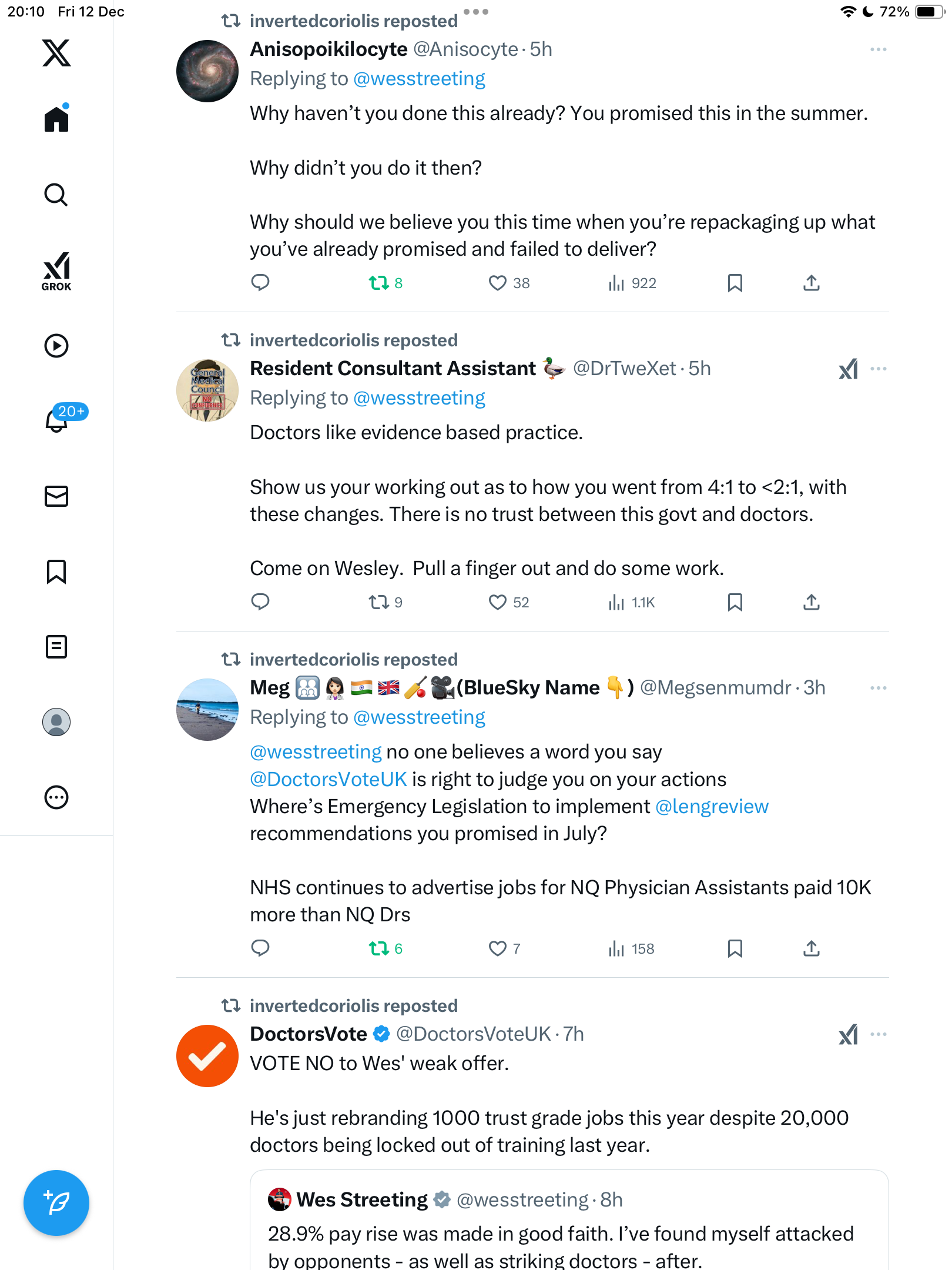Open more options on Anisopoikilocyte's post

878,50
